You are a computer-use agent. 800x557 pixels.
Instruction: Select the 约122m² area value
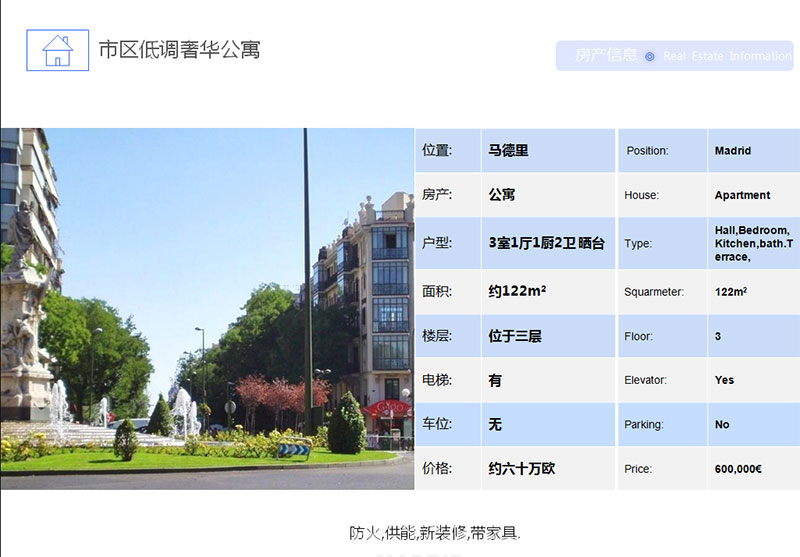point(517,292)
